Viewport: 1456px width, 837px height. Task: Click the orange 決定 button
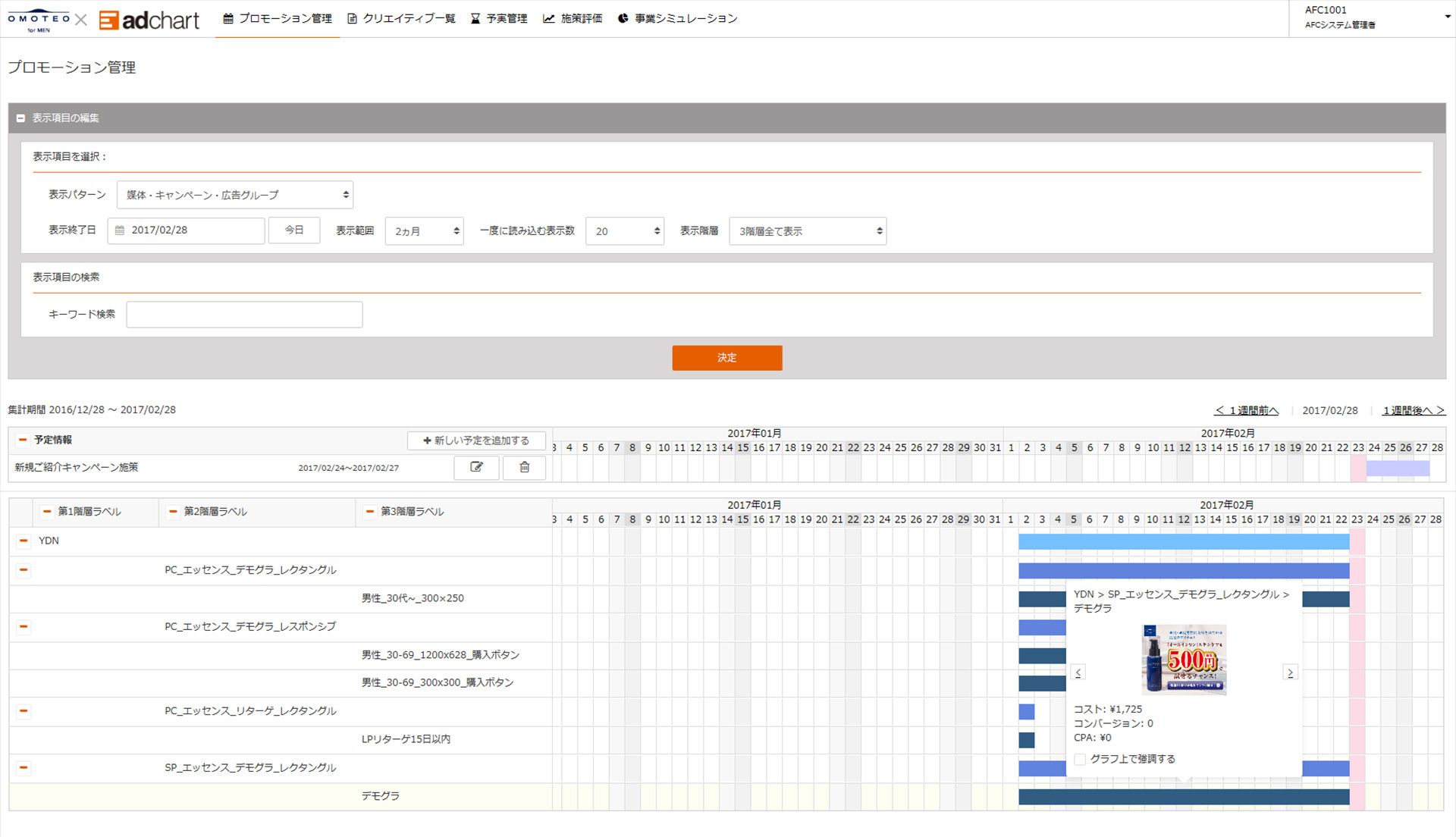[x=726, y=358]
